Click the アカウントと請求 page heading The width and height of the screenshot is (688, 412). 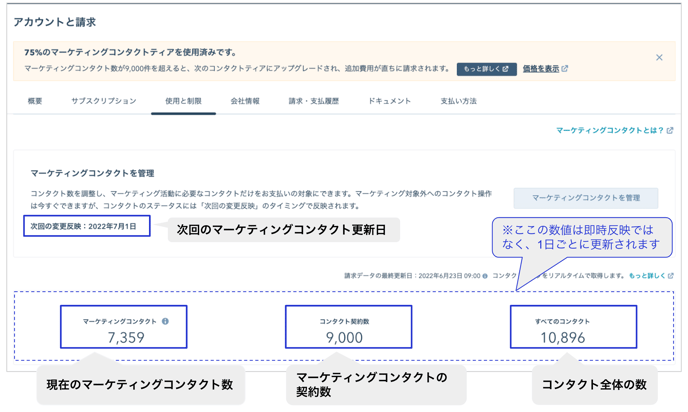click(x=54, y=22)
